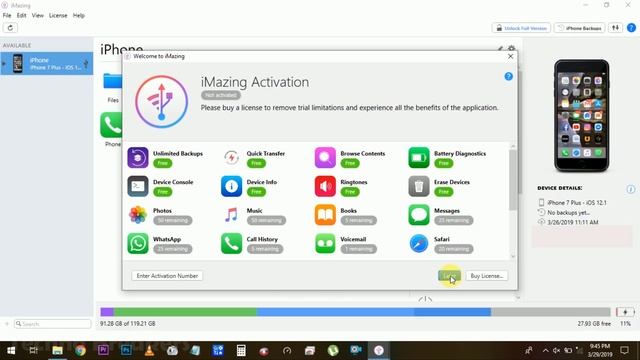
Task: Close the Welcome to iMazing dialog
Action: pos(510,56)
